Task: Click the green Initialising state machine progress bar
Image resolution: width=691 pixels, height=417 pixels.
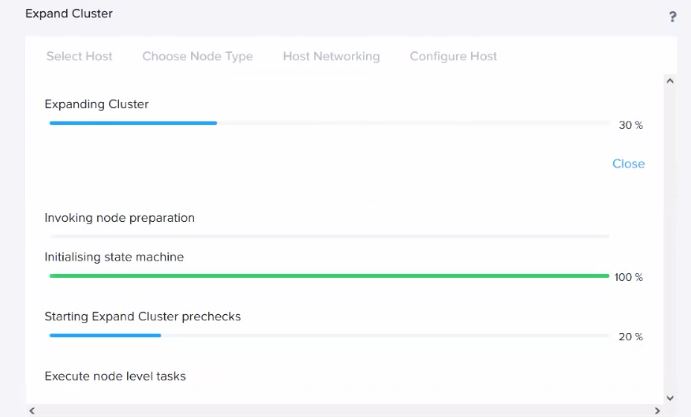Action: (x=329, y=276)
